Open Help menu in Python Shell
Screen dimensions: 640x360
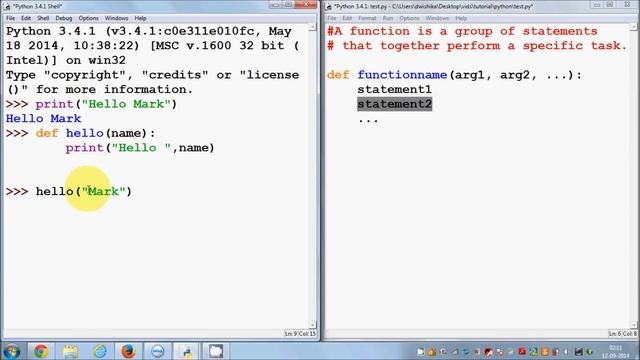click(140, 18)
